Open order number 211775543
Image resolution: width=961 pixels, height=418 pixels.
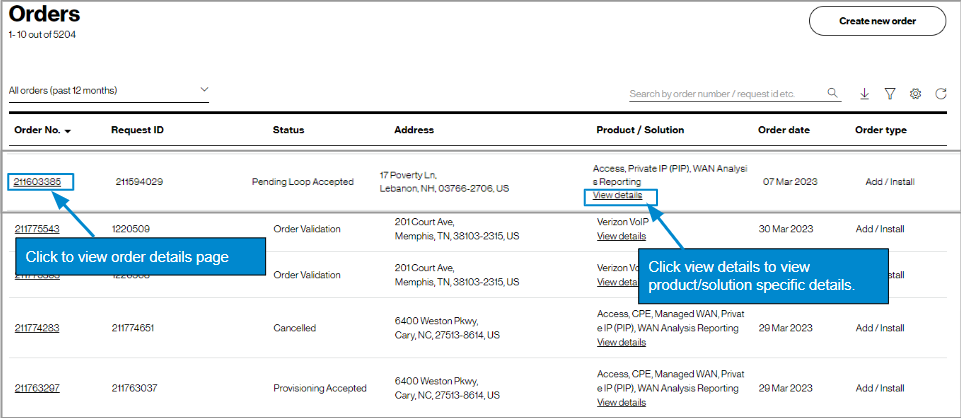coord(37,229)
